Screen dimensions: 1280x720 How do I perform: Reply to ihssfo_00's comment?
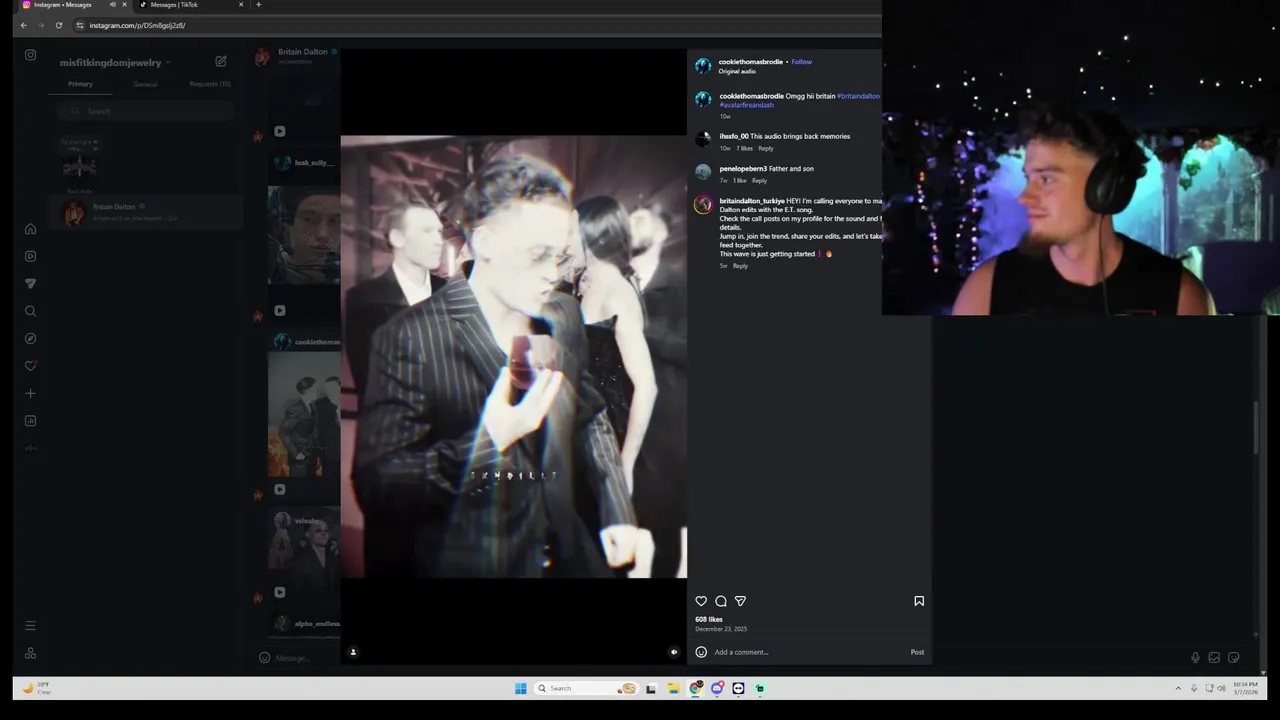(766, 148)
